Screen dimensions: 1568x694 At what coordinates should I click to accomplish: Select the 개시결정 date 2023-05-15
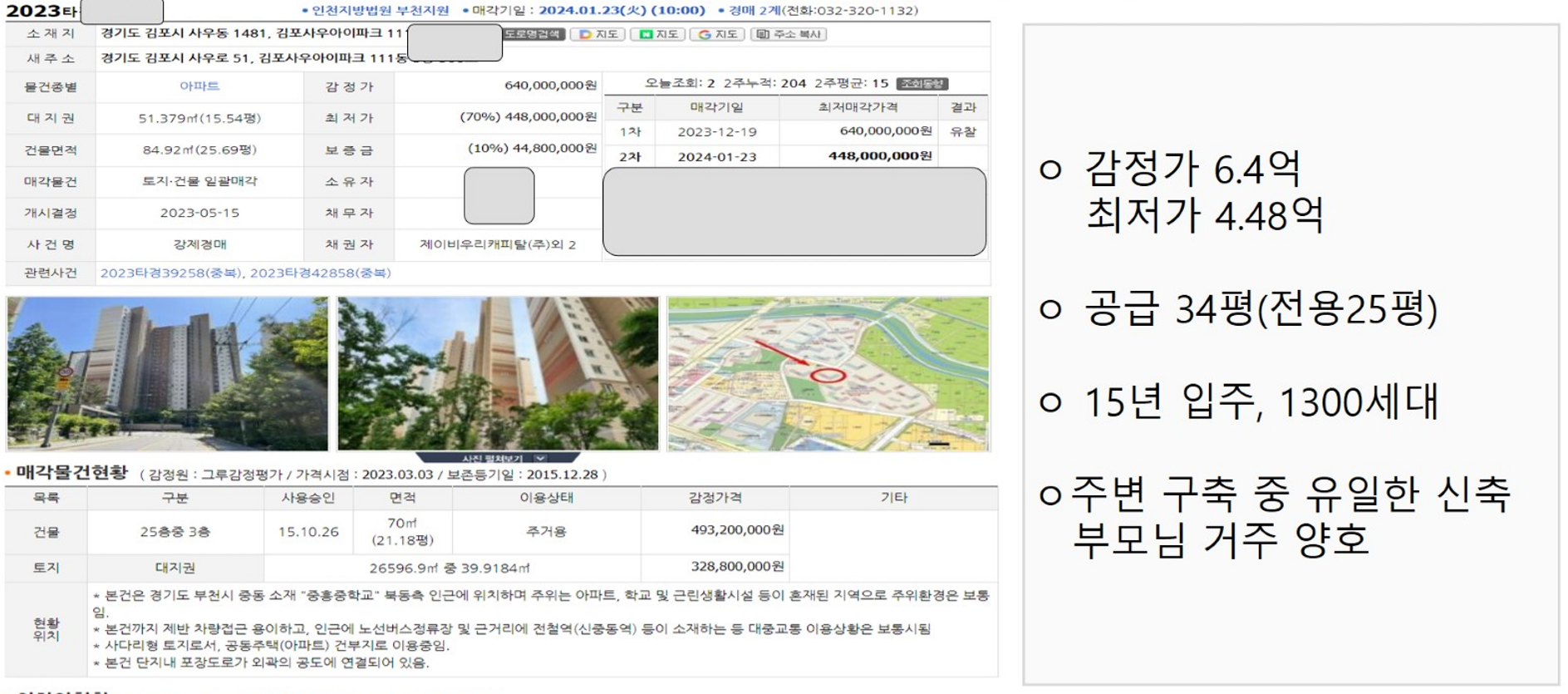click(199, 213)
